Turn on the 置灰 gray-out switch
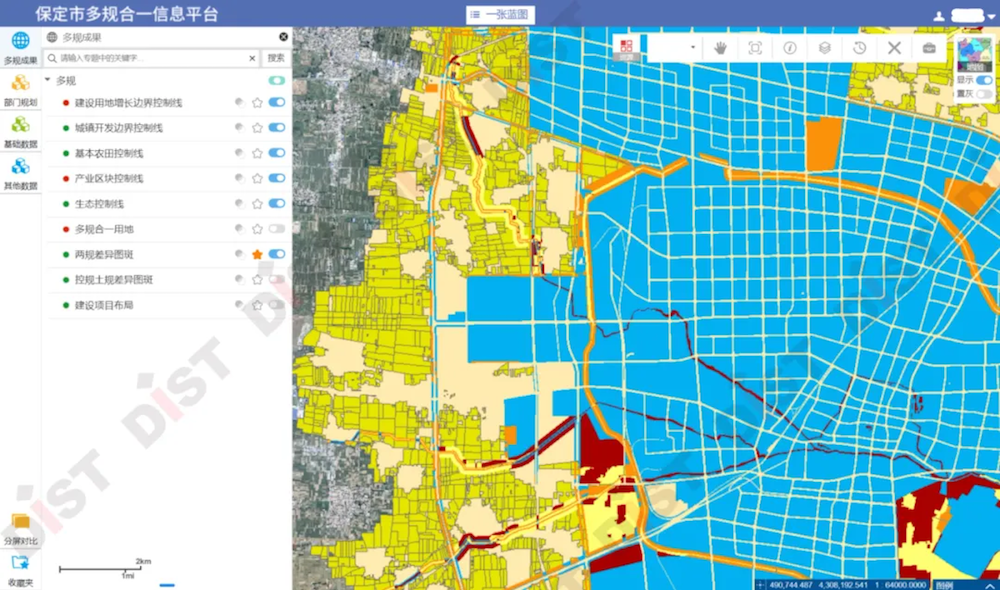The image size is (1000, 590). pyautogui.click(x=984, y=93)
